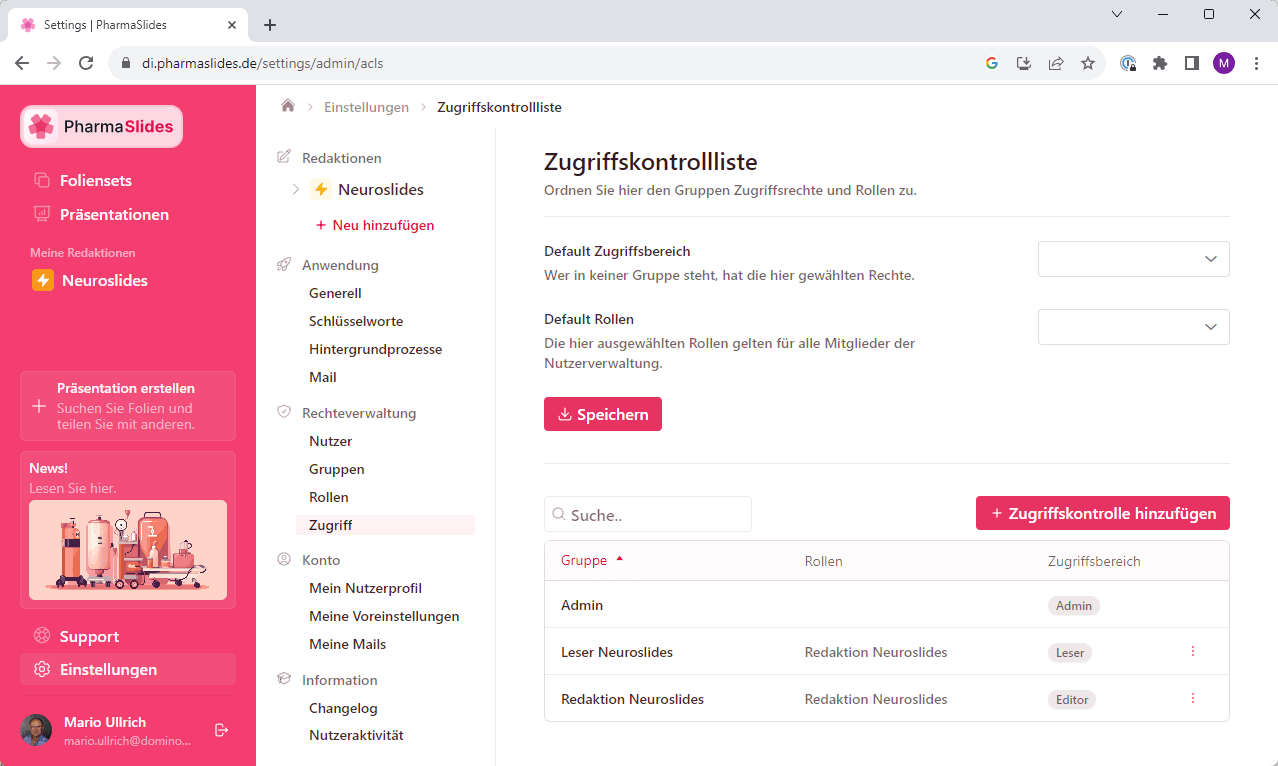Click the PharmaSlides logo
The image size is (1278, 766).
[x=102, y=127]
